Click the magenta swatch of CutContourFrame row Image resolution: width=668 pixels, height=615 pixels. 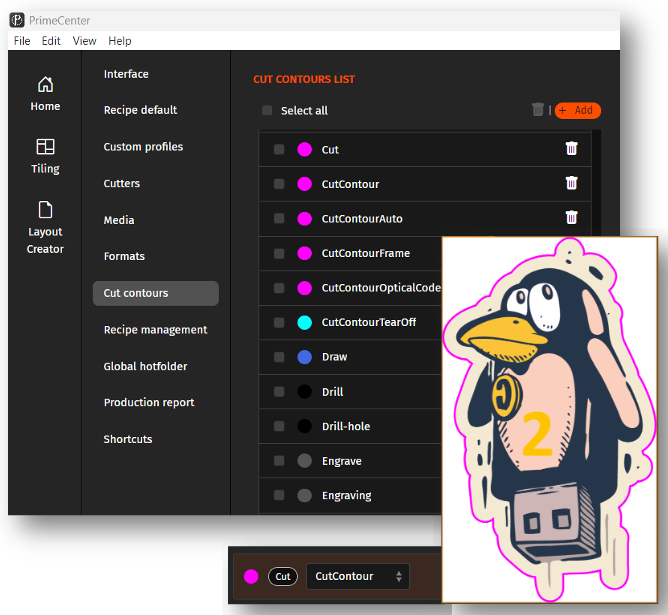click(305, 253)
